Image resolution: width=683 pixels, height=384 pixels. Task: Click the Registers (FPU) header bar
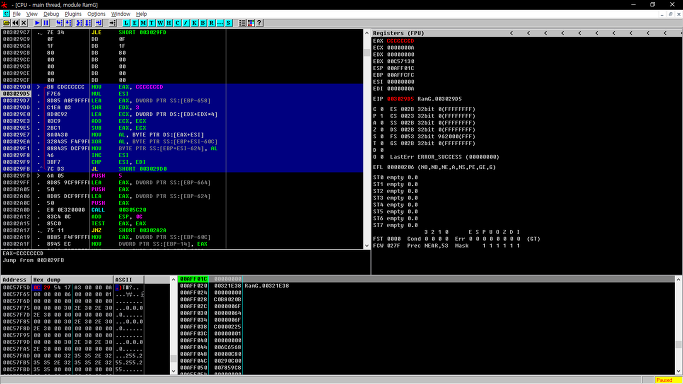[x=527, y=33]
